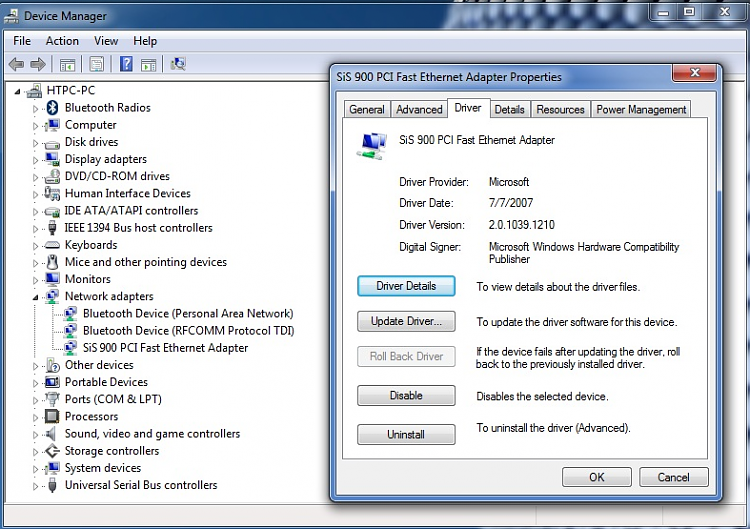
Task: Click the network adapter icon in Properties dialog
Action: (x=372, y=145)
